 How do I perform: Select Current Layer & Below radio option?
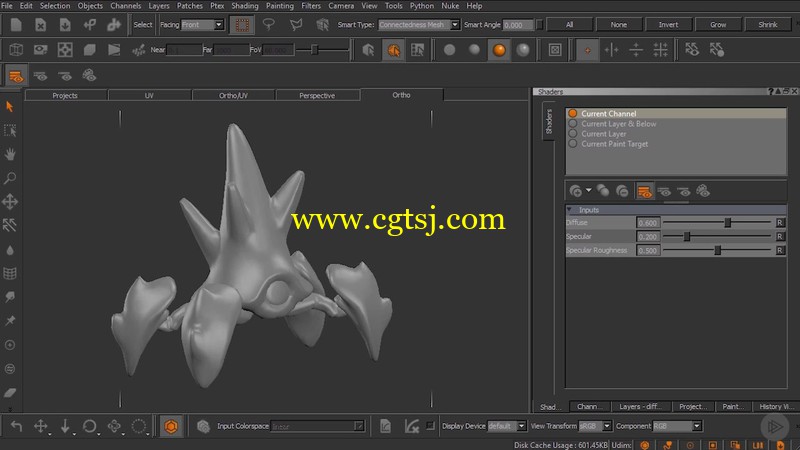[x=573, y=123]
